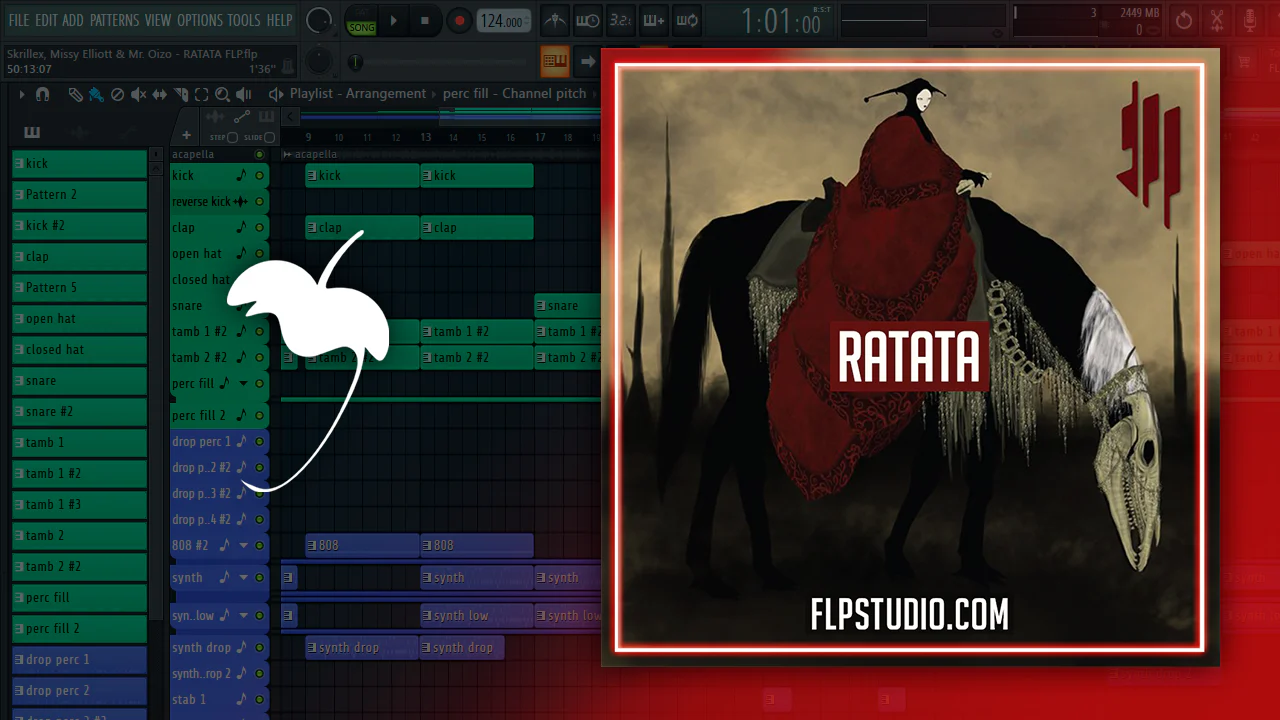
Task: Select kick #2 in the pattern picker
Action: pyautogui.click(x=79, y=225)
